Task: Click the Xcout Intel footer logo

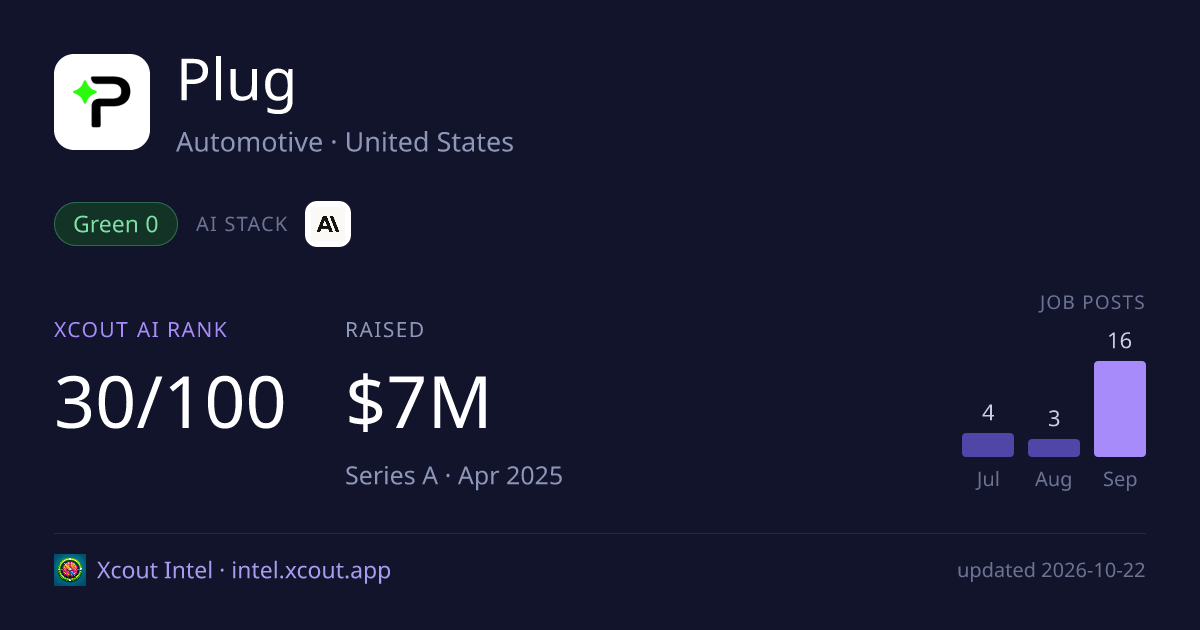Action: [70, 570]
